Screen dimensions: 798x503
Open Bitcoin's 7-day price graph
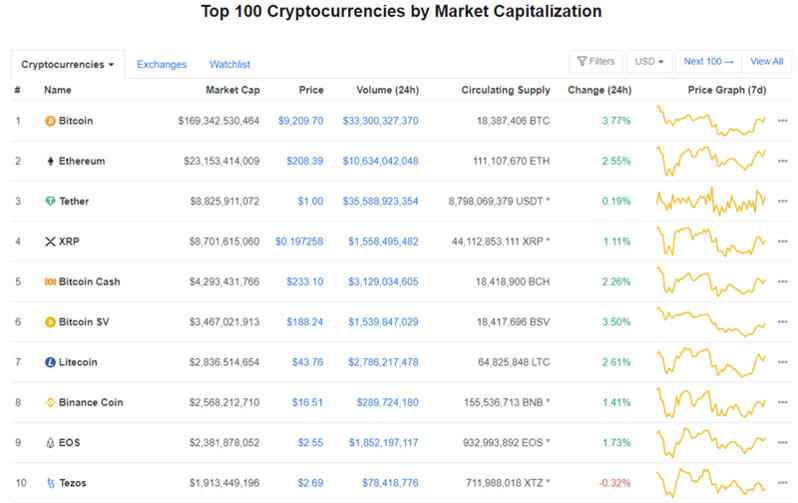pos(711,121)
